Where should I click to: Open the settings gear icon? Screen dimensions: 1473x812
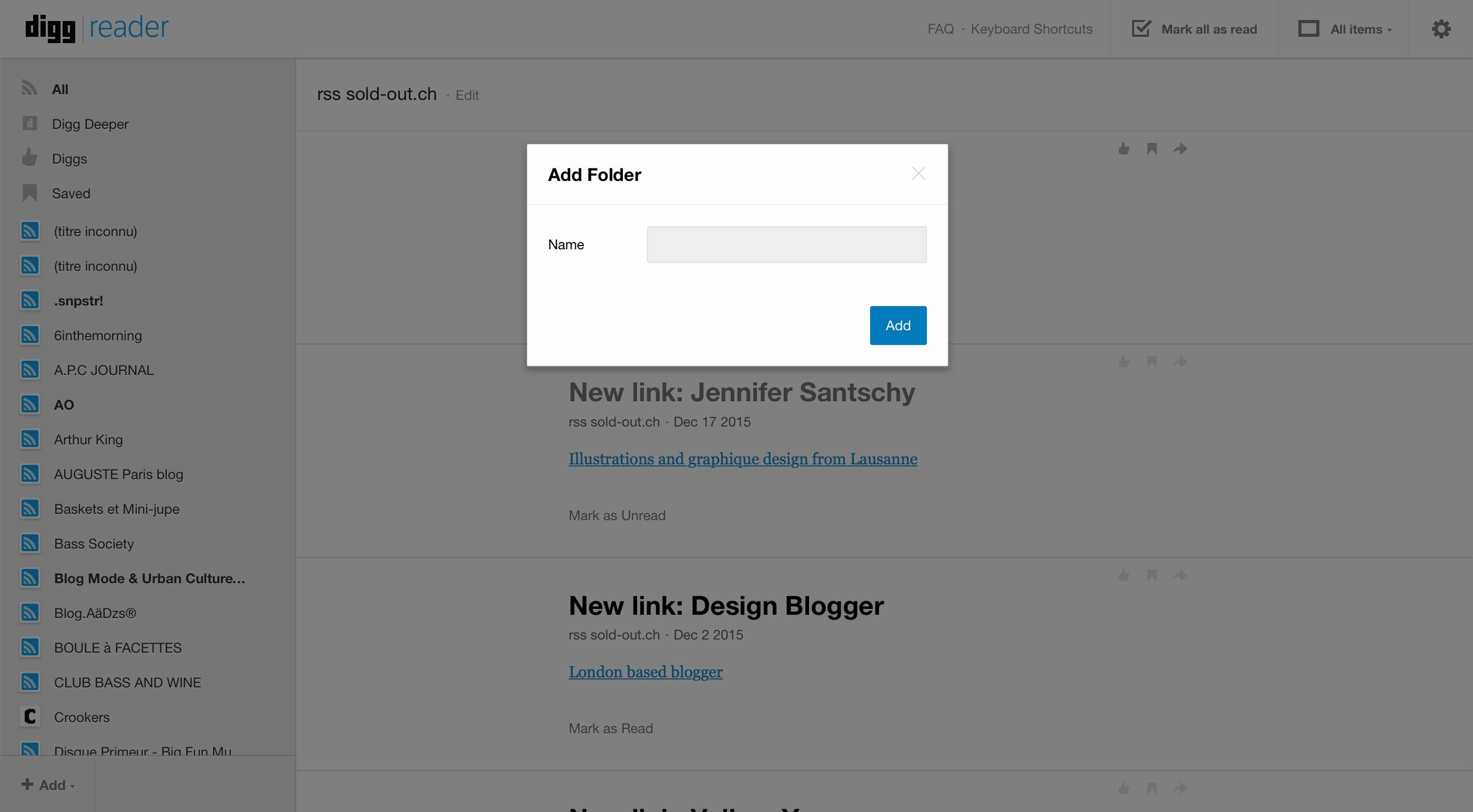click(1440, 29)
